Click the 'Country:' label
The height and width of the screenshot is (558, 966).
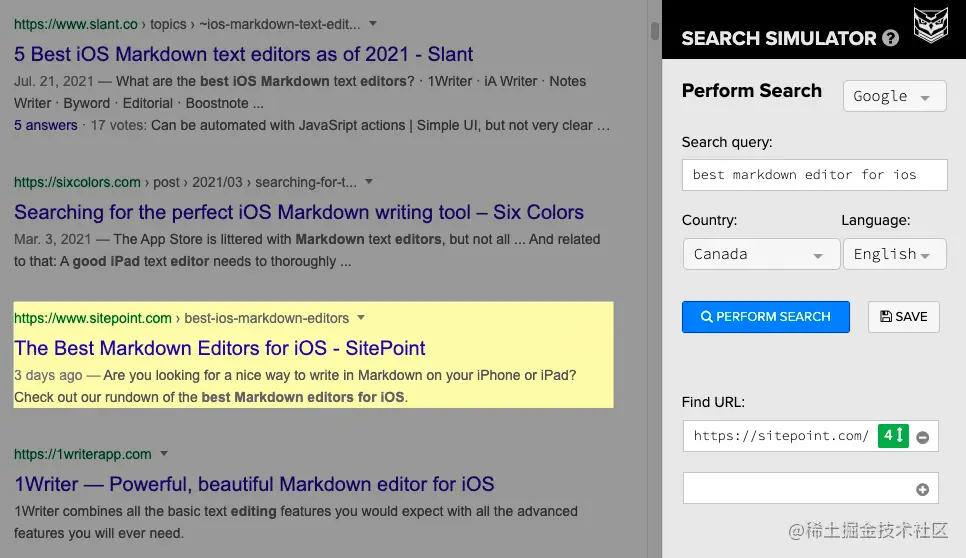pyautogui.click(x=709, y=220)
